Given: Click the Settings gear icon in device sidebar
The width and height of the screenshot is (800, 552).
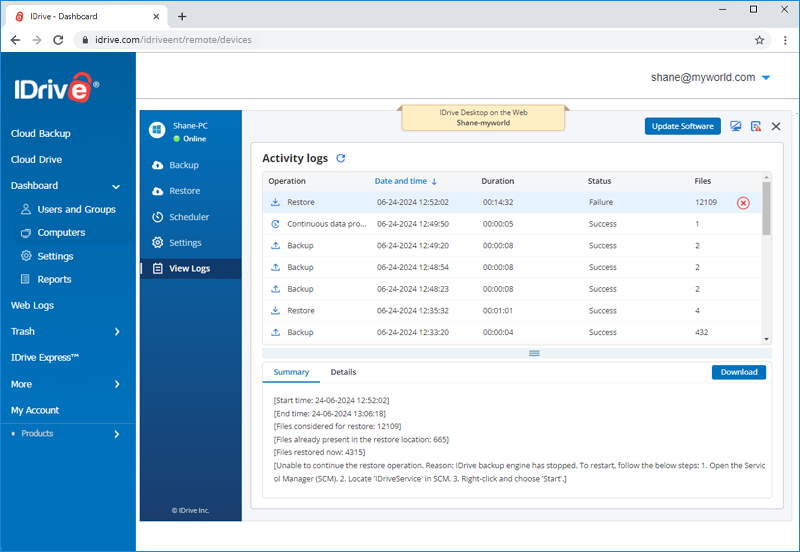Looking at the screenshot, I should point(158,242).
